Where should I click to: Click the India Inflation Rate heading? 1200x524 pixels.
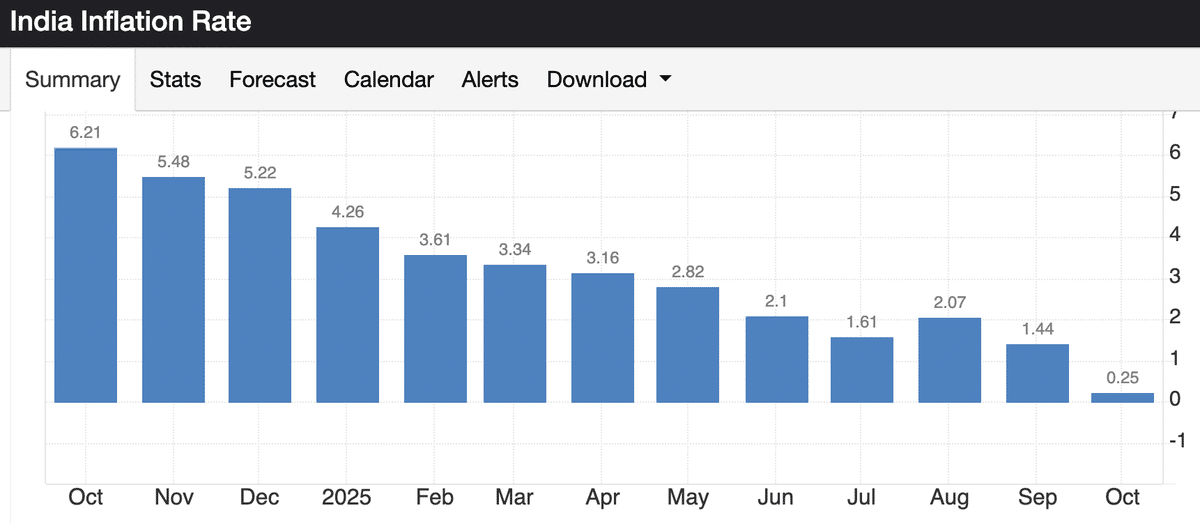click(x=131, y=21)
